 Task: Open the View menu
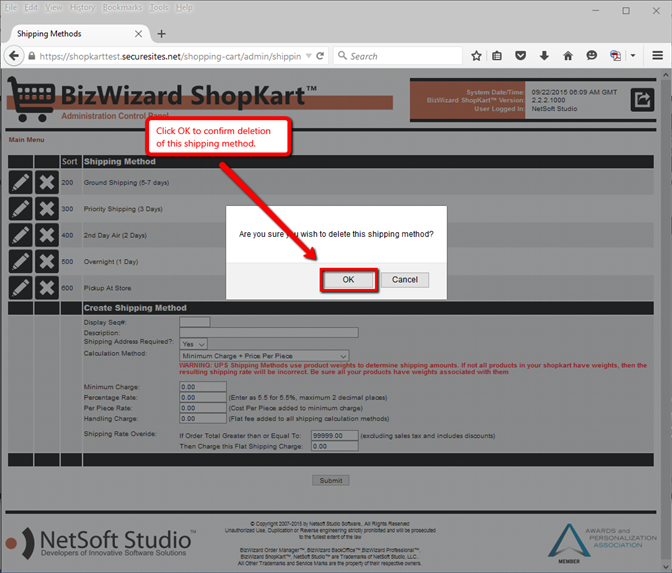(54, 8)
